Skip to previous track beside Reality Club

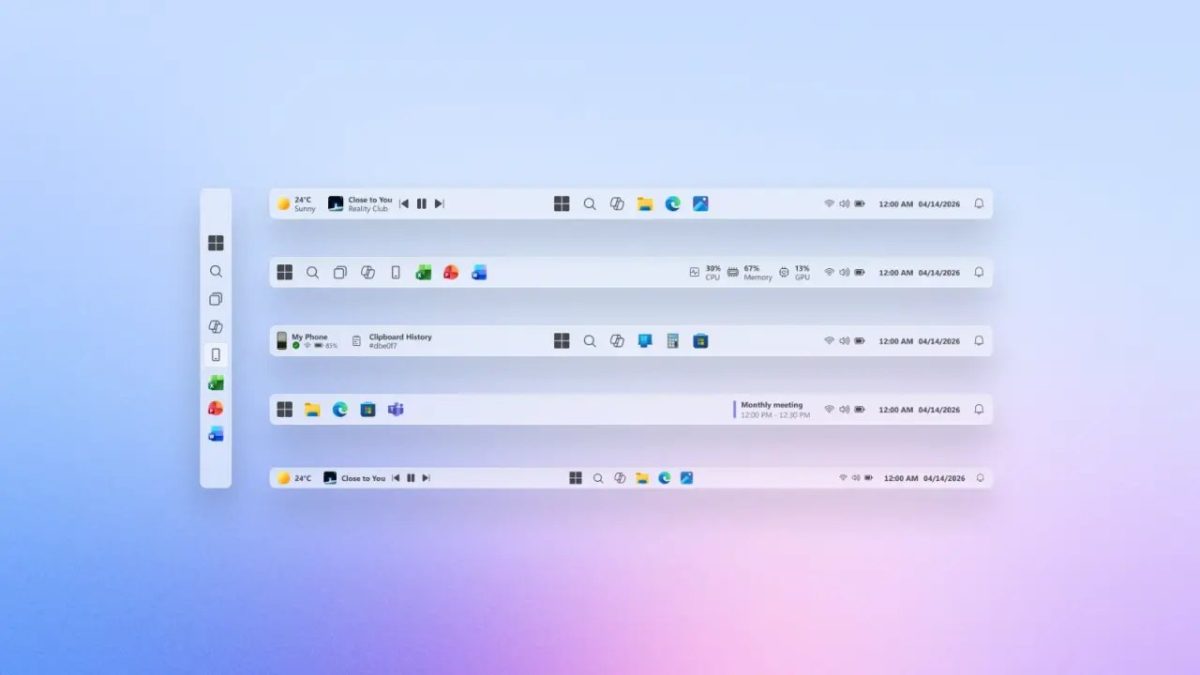(x=404, y=204)
